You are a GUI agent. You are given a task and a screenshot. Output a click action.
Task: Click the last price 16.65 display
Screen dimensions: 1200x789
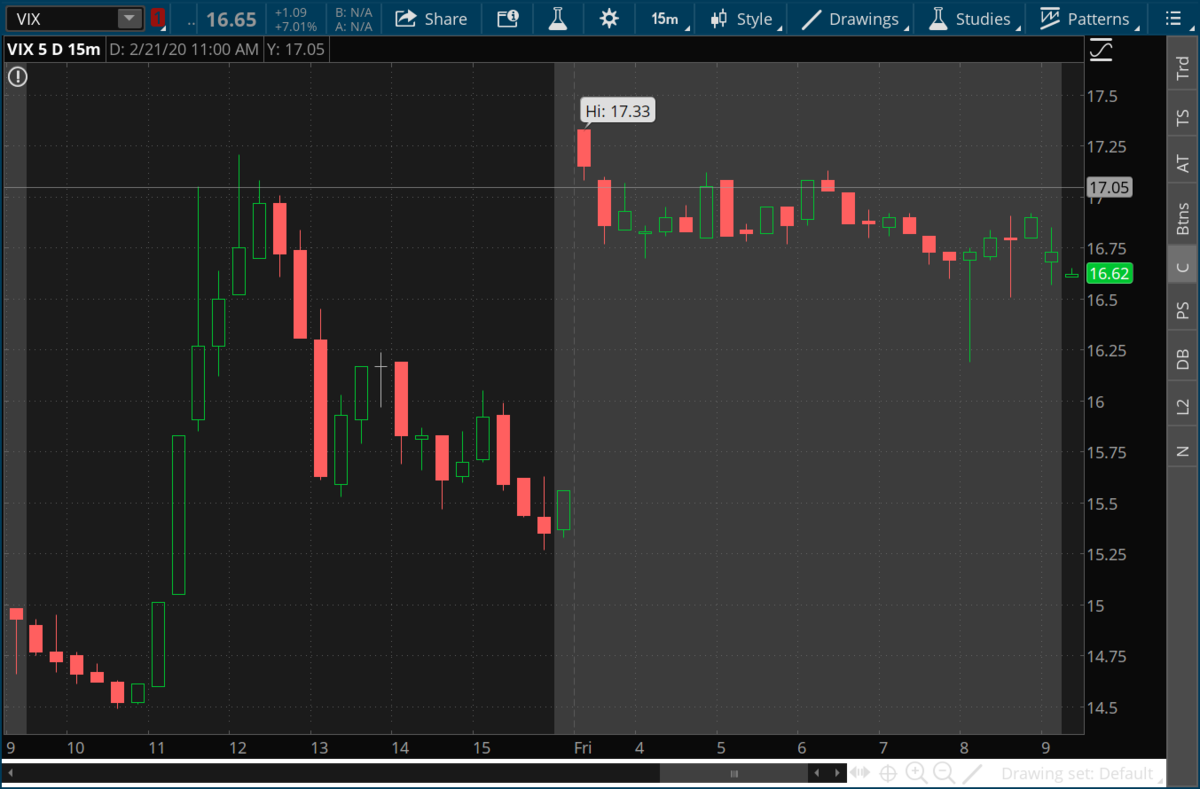(232, 19)
